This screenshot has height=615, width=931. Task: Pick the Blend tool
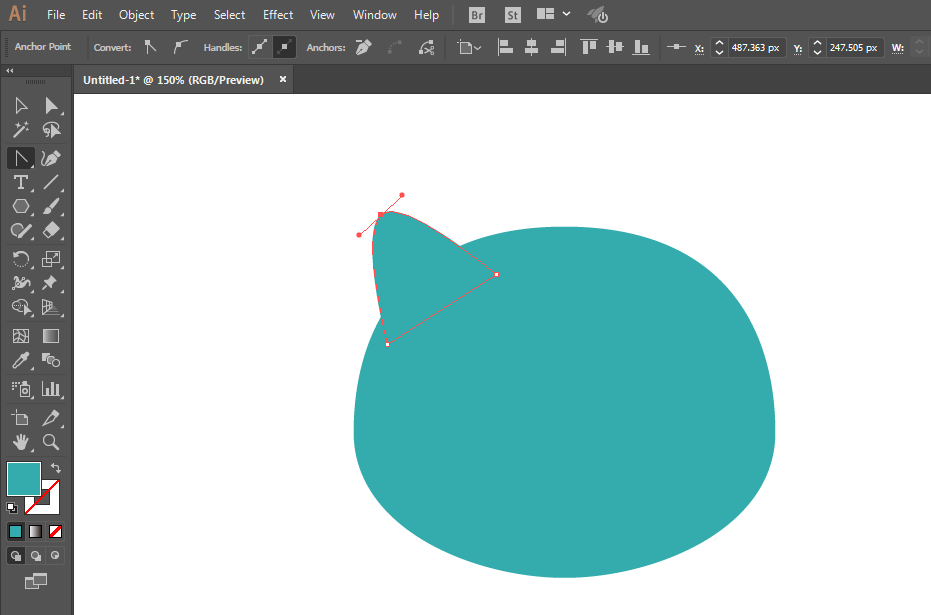pos(51,360)
